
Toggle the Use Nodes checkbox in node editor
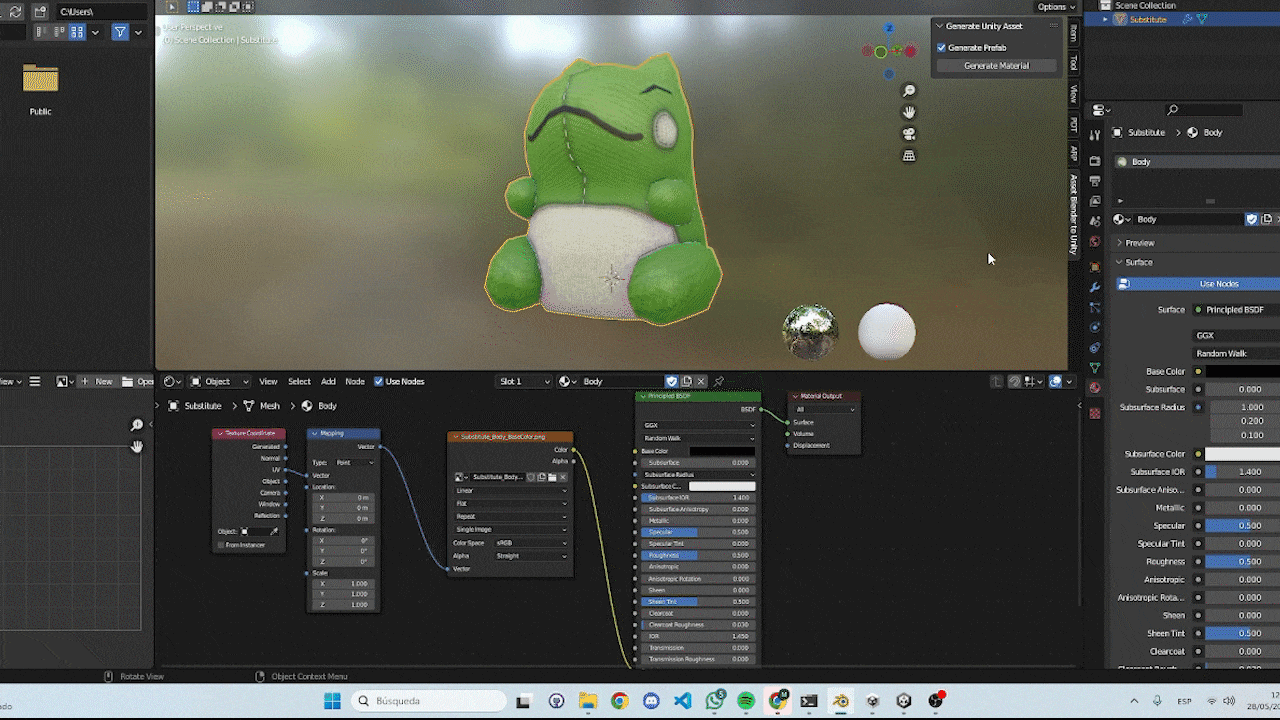(379, 381)
